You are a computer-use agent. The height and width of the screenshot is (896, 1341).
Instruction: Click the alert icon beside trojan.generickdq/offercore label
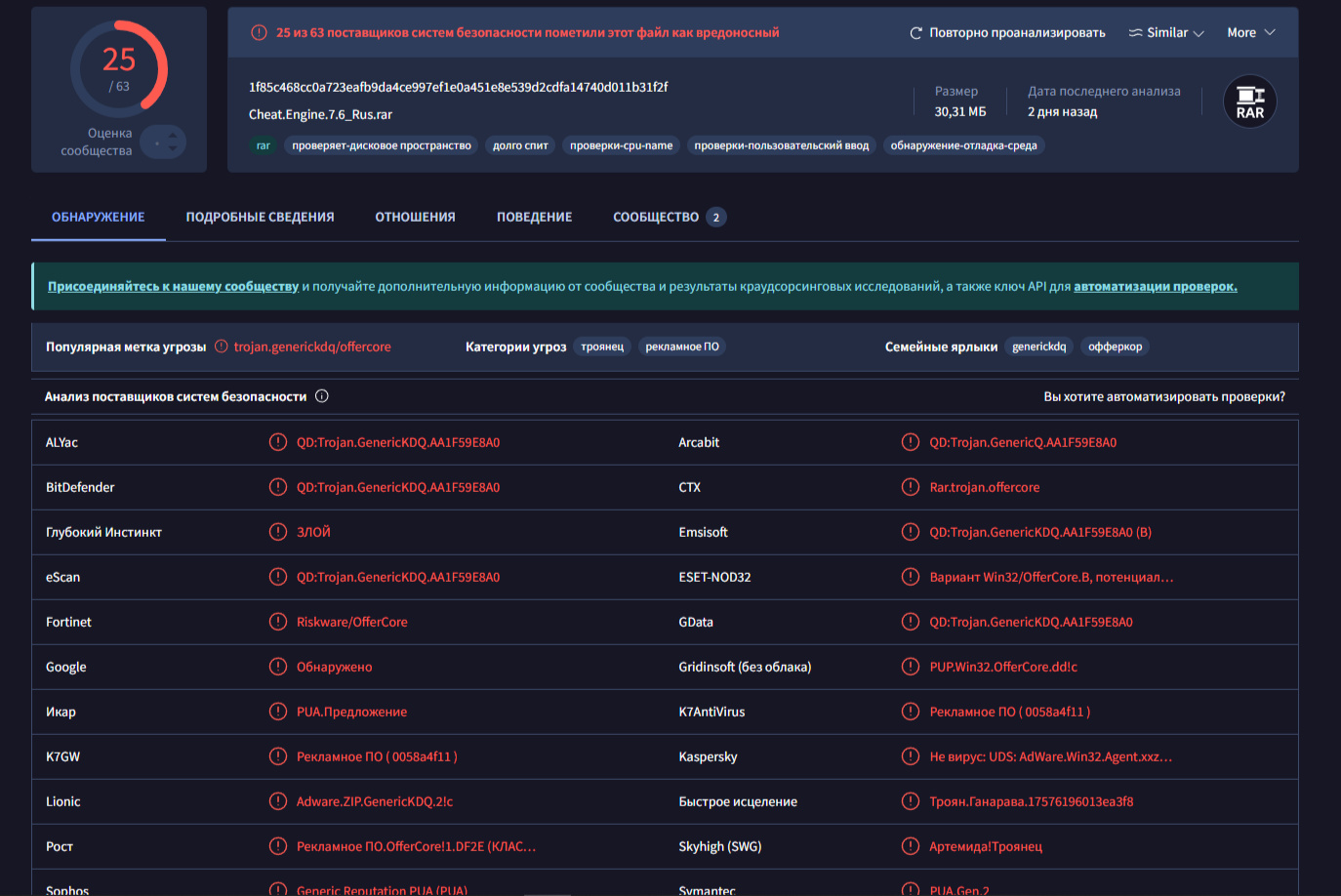point(222,346)
